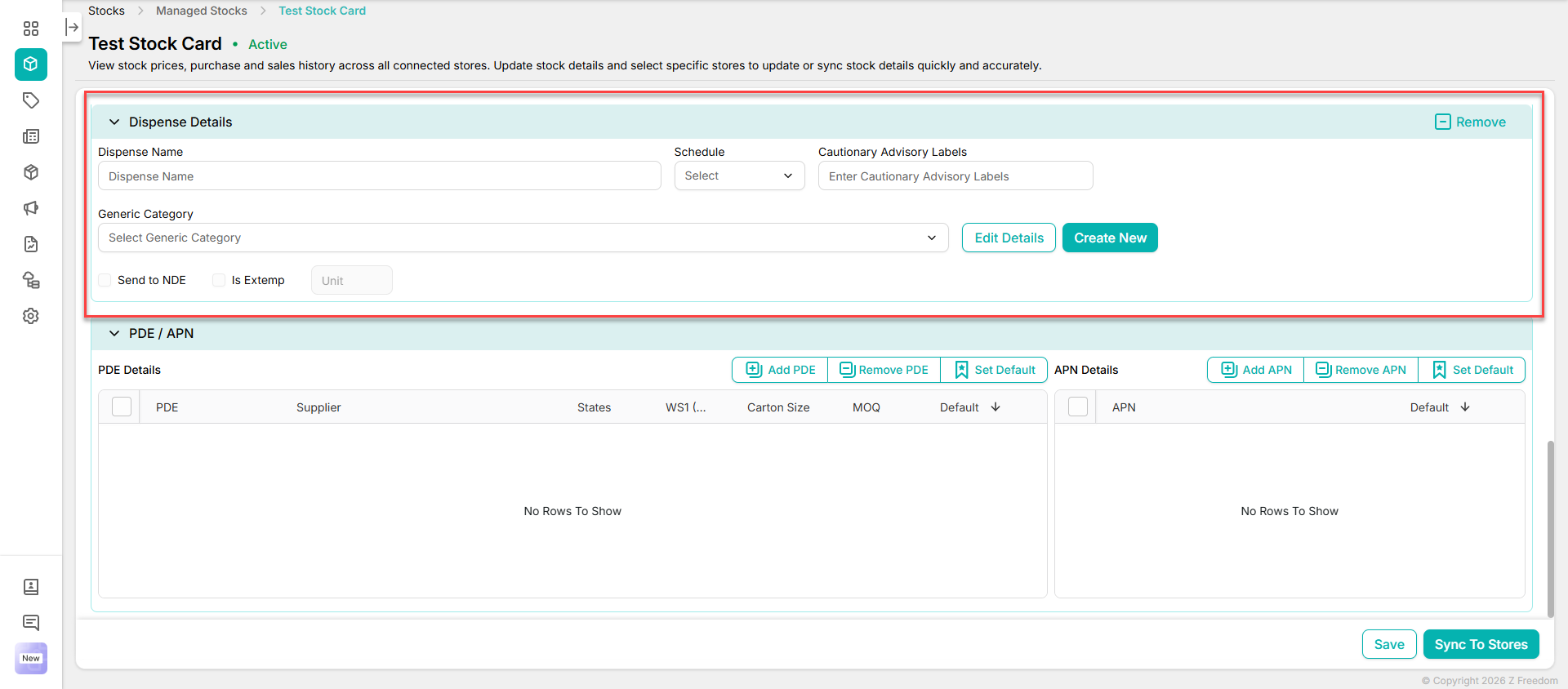The image size is (1568, 689).
Task: Tick the Send to NDE checkbox
Action: 105,280
